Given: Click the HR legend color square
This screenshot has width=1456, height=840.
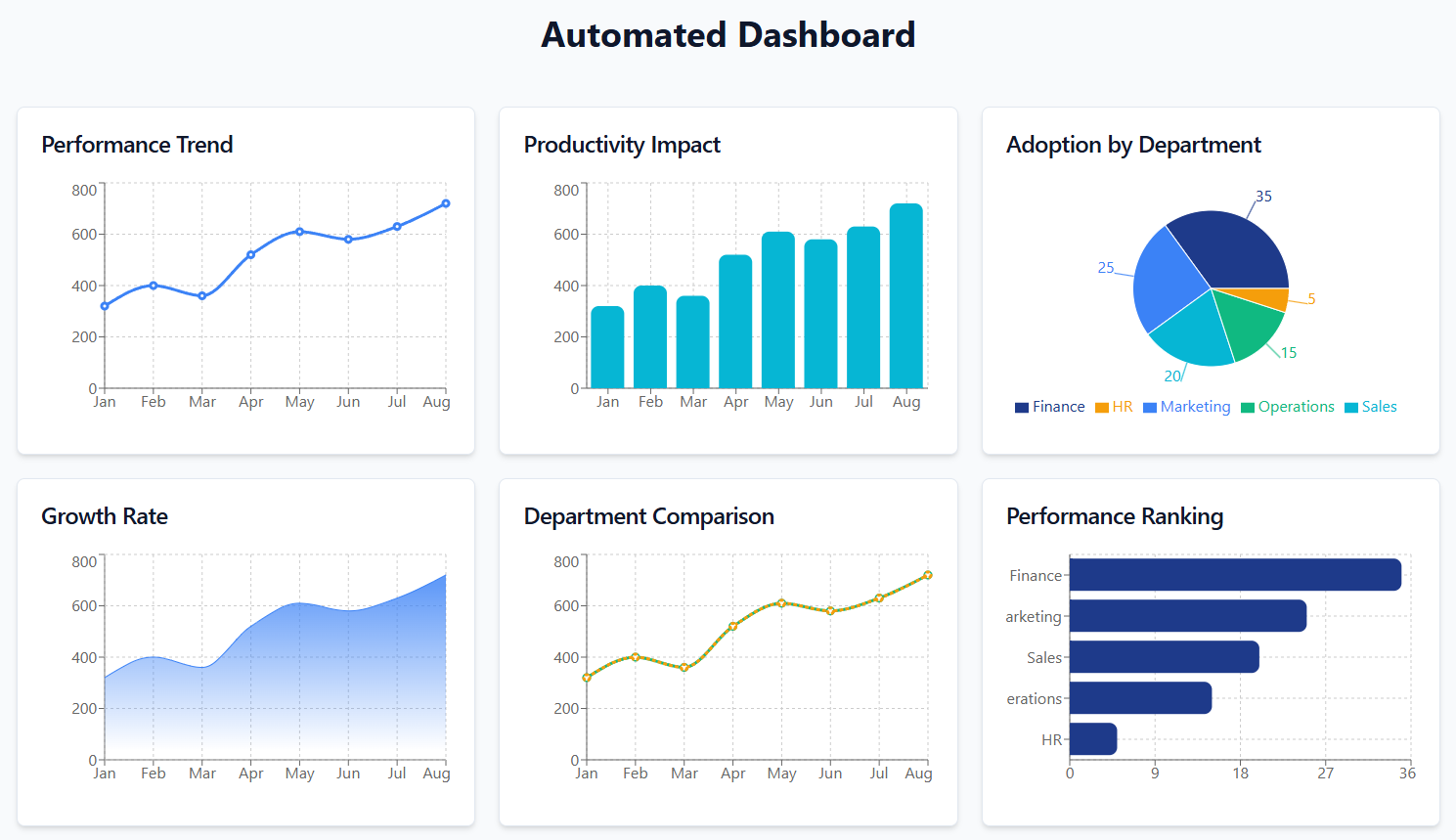Looking at the screenshot, I should point(1102,408).
